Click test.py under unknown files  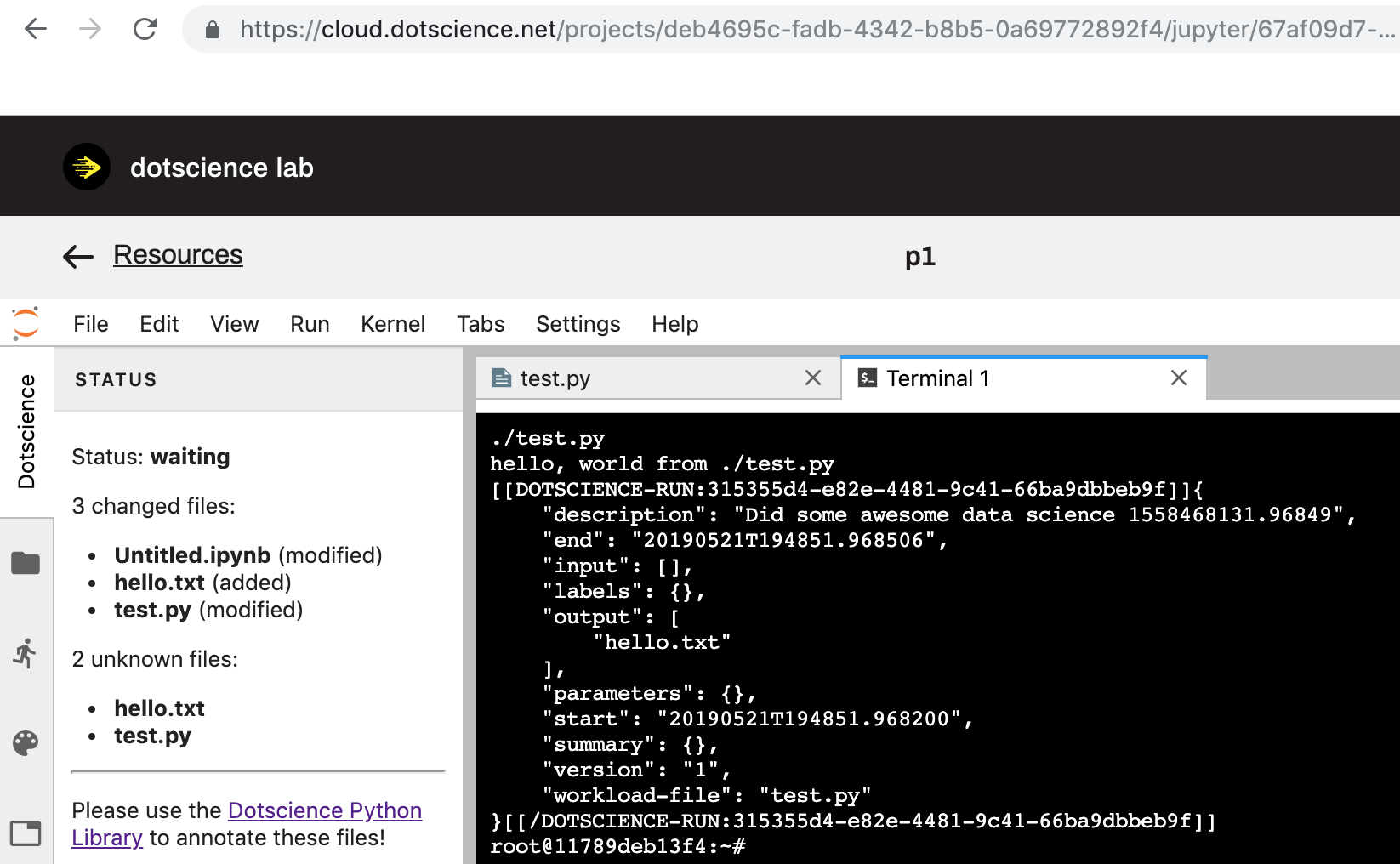(152, 736)
